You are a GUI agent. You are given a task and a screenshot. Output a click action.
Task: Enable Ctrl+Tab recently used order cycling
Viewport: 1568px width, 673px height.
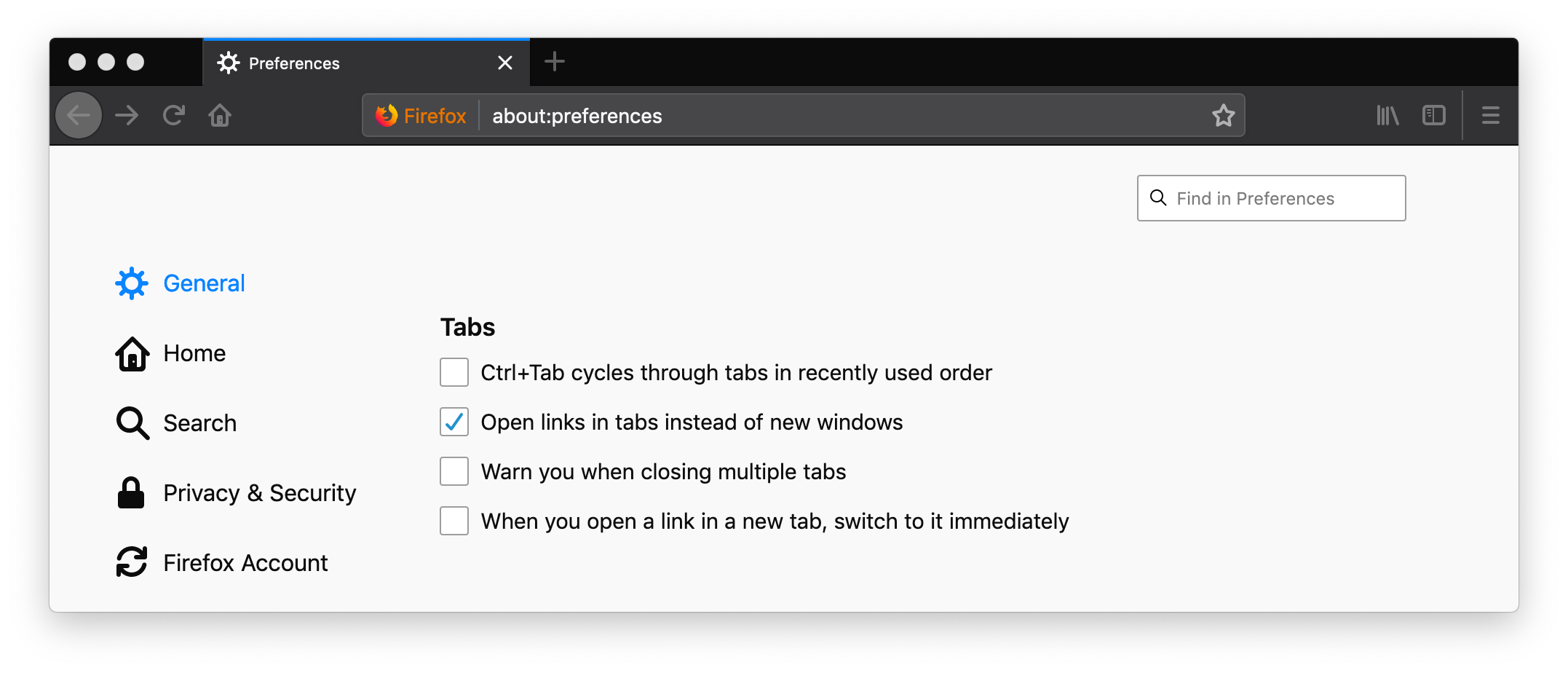pos(454,372)
